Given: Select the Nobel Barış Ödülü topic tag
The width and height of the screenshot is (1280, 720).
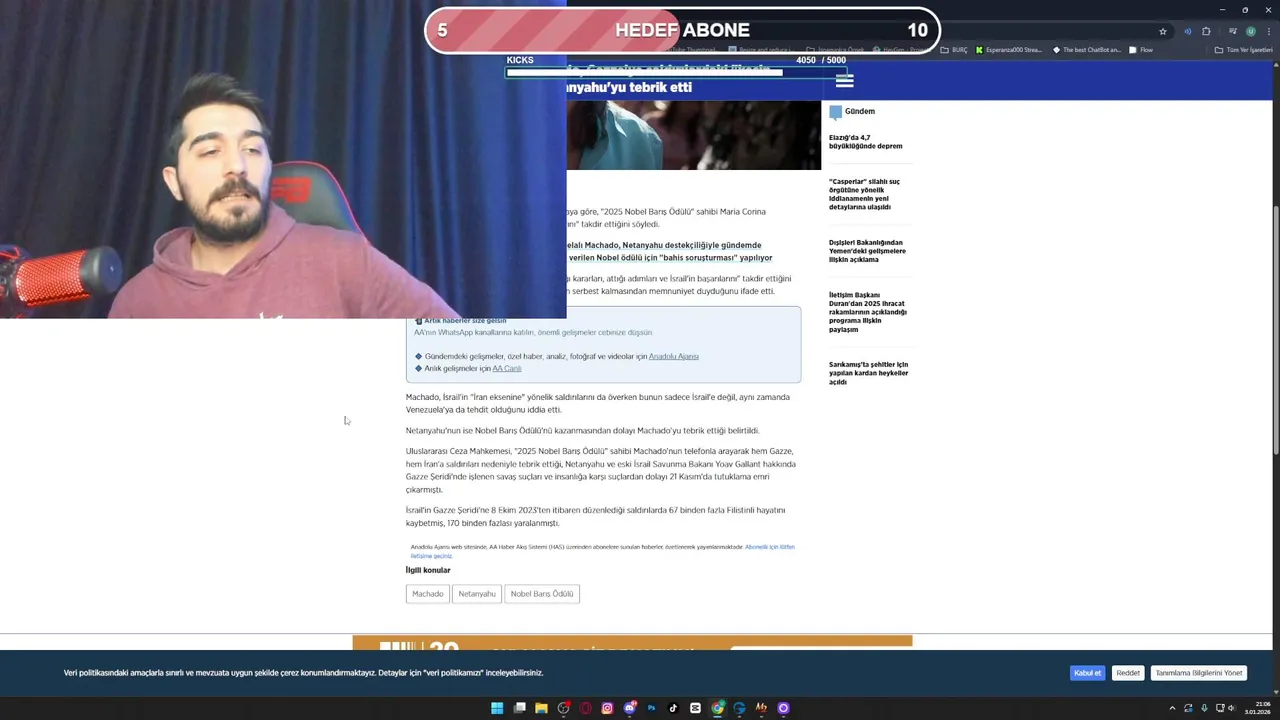Looking at the screenshot, I should pyautogui.click(x=542, y=594).
